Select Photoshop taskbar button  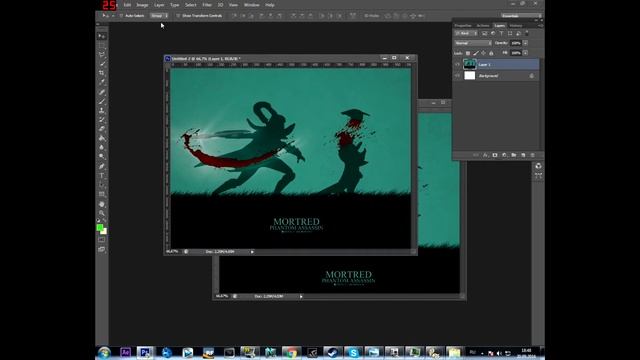pyautogui.click(x=145, y=352)
